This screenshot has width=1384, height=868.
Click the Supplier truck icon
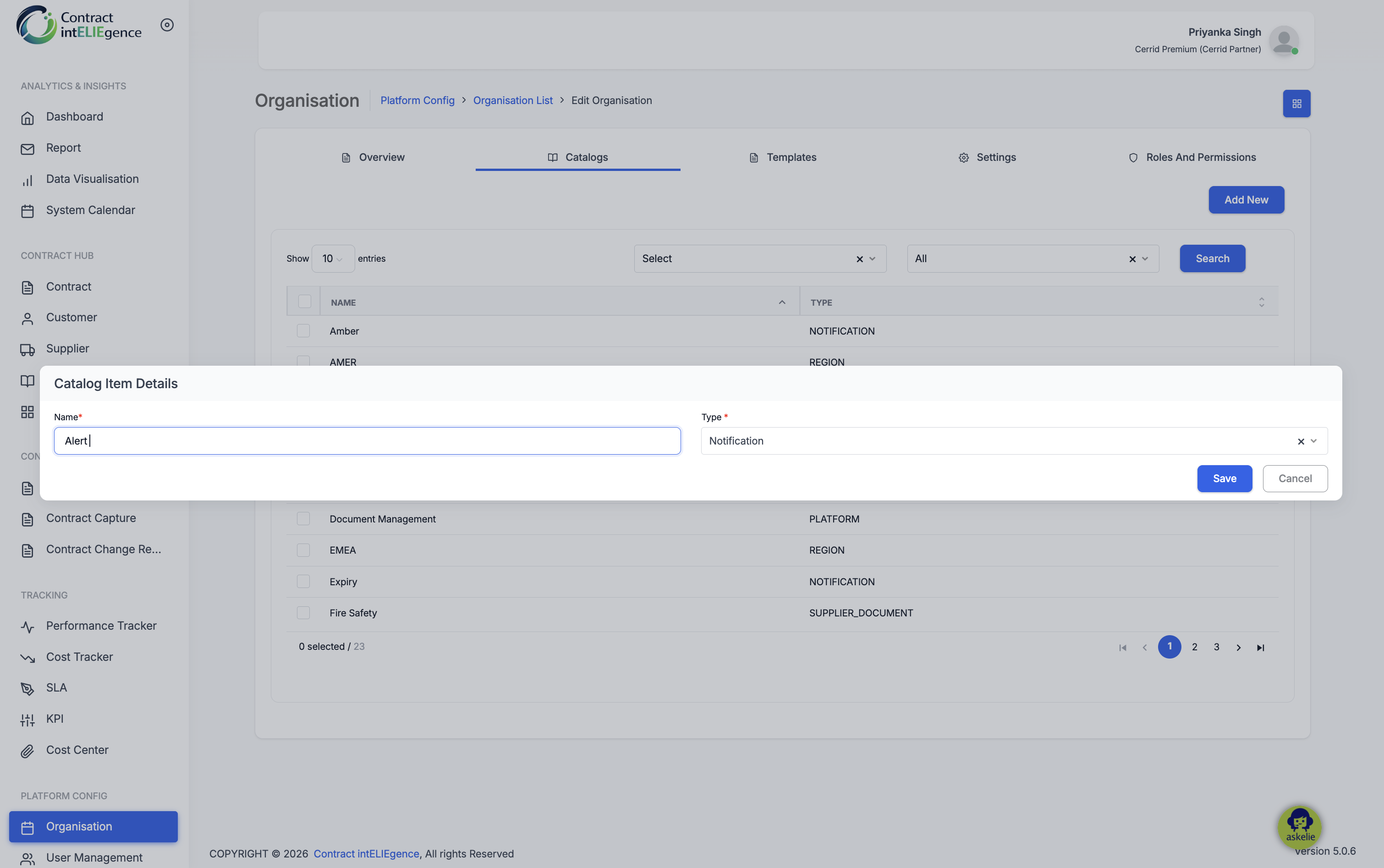coord(27,350)
